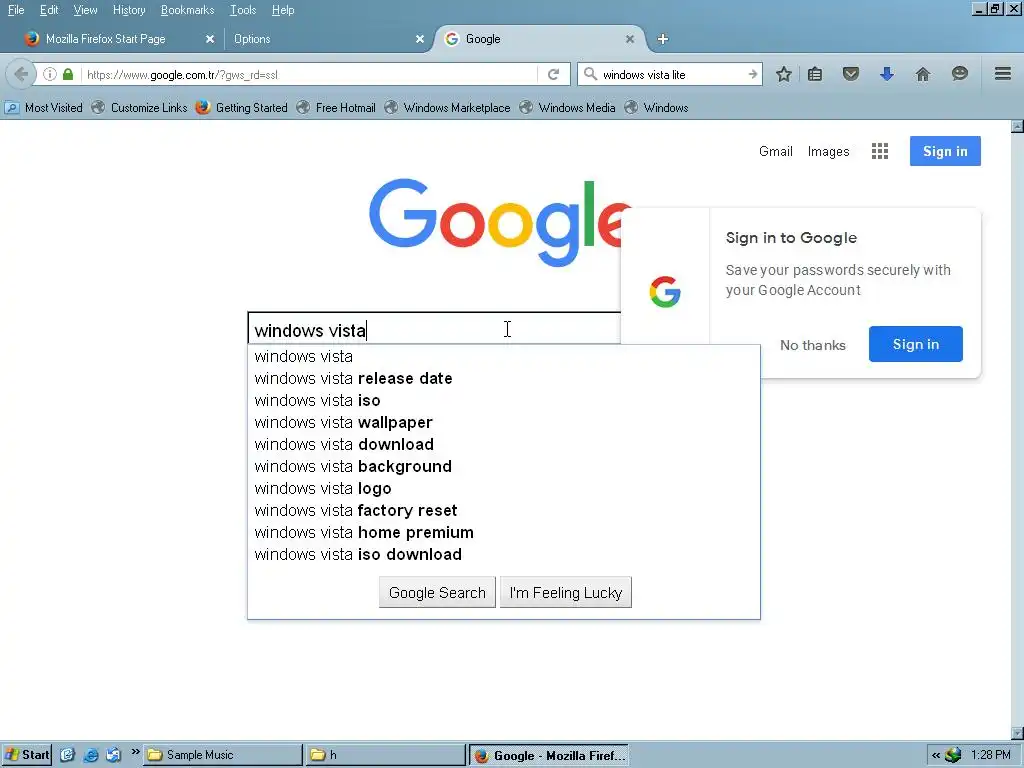Click the magnifier icon in the search box
This screenshot has width=1024, height=768.
(590, 74)
